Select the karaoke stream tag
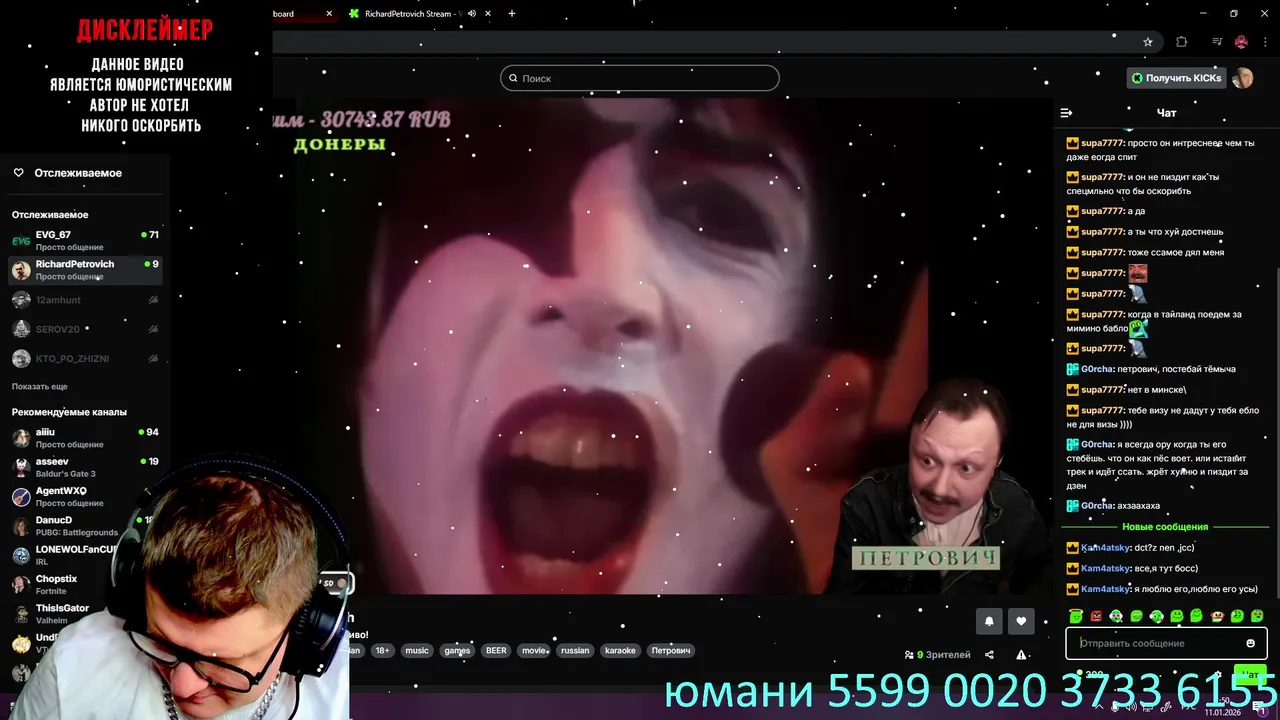The height and width of the screenshot is (720, 1280). 620,650
